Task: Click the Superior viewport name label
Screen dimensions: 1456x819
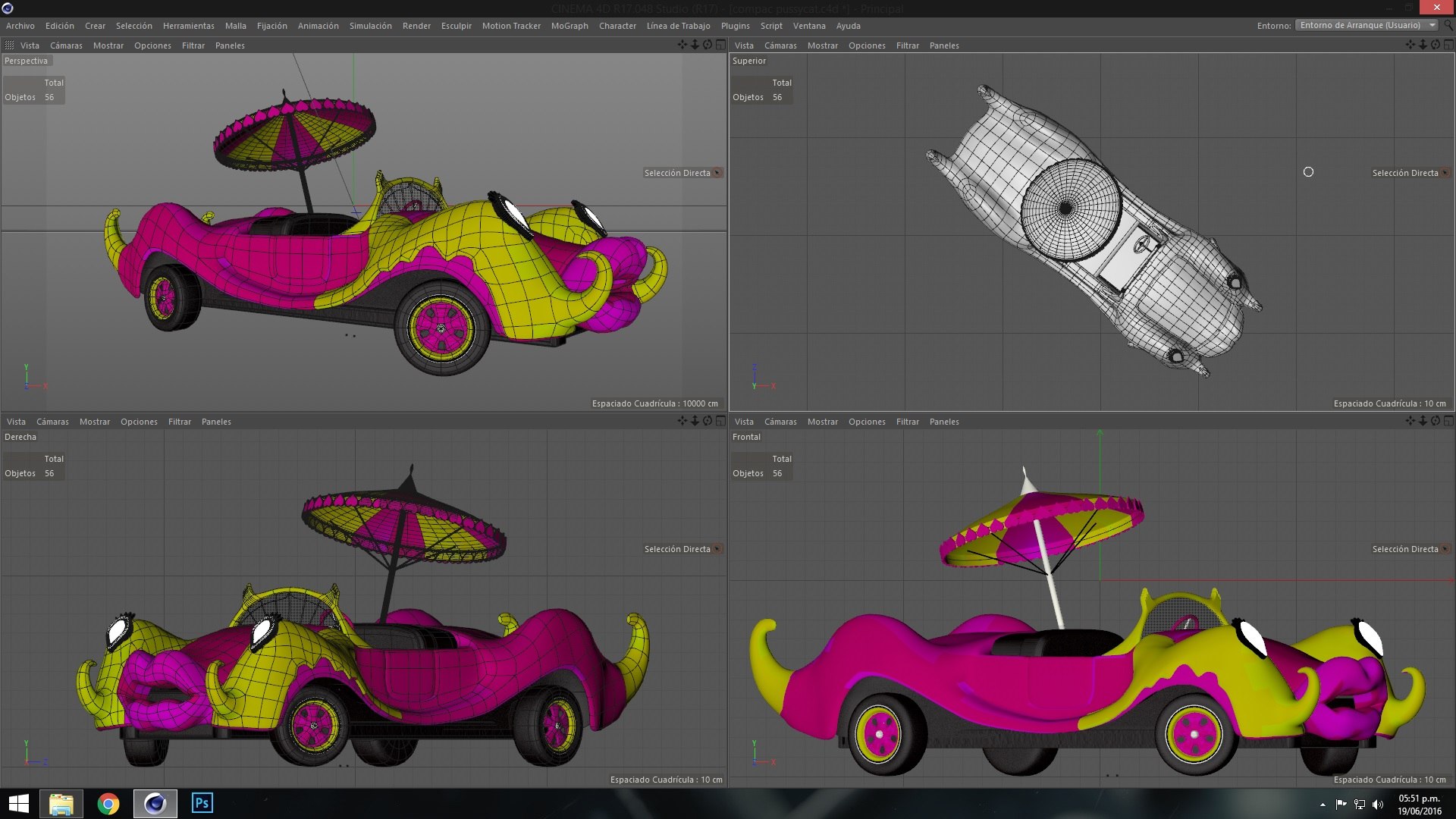Action: [749, 61]
